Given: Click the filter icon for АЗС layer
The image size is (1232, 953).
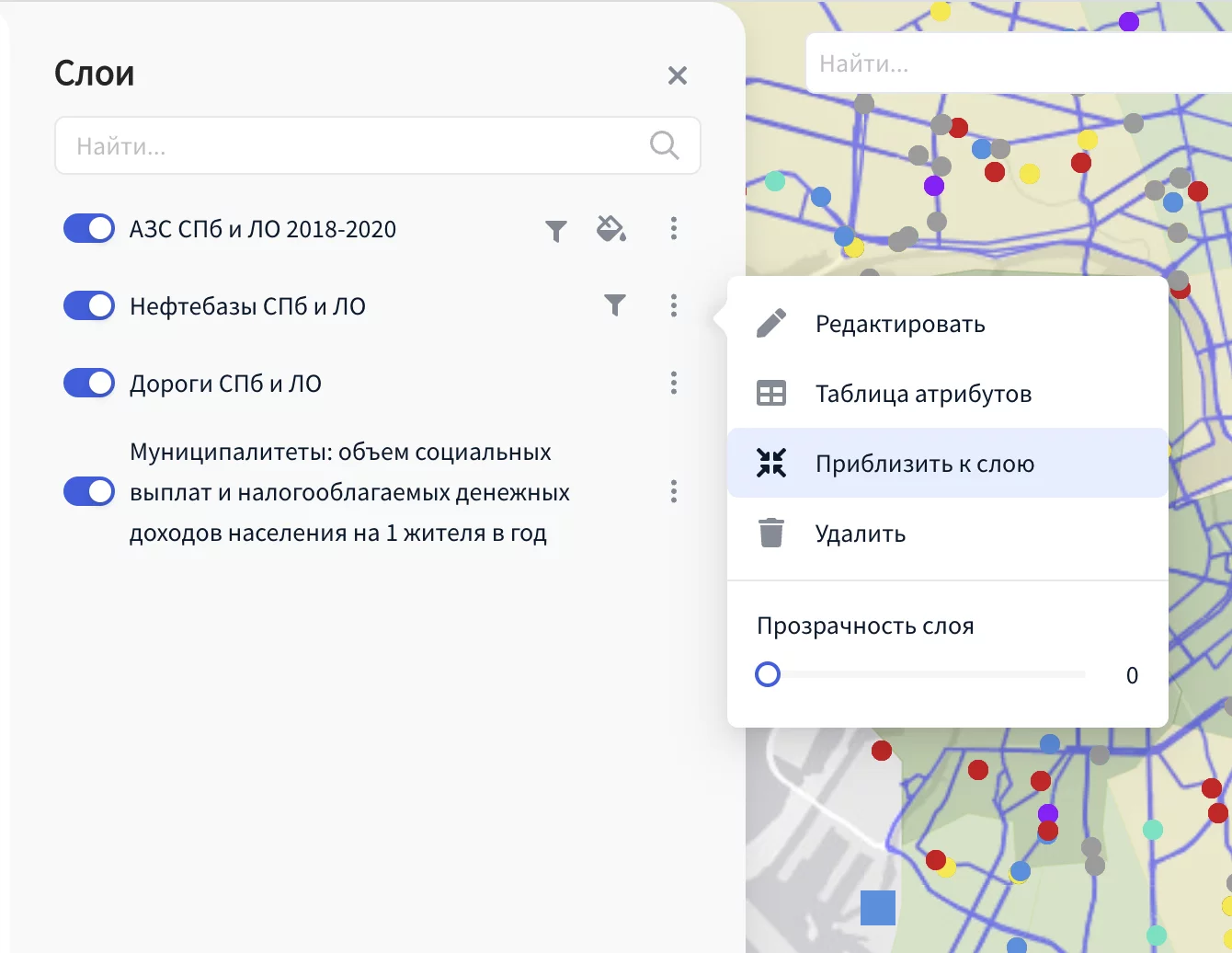Looking at the screenshot, I should point(556,230).
